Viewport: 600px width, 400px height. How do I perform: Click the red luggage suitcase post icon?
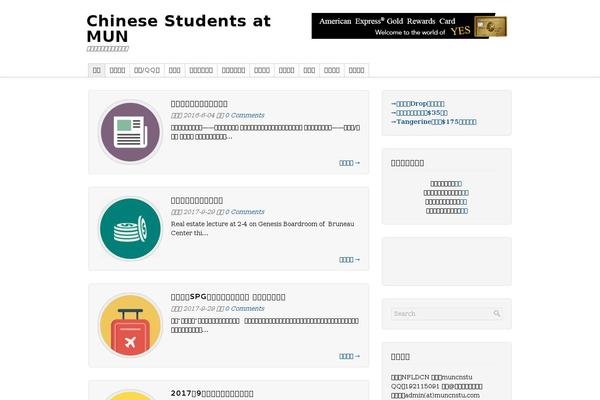130,325
